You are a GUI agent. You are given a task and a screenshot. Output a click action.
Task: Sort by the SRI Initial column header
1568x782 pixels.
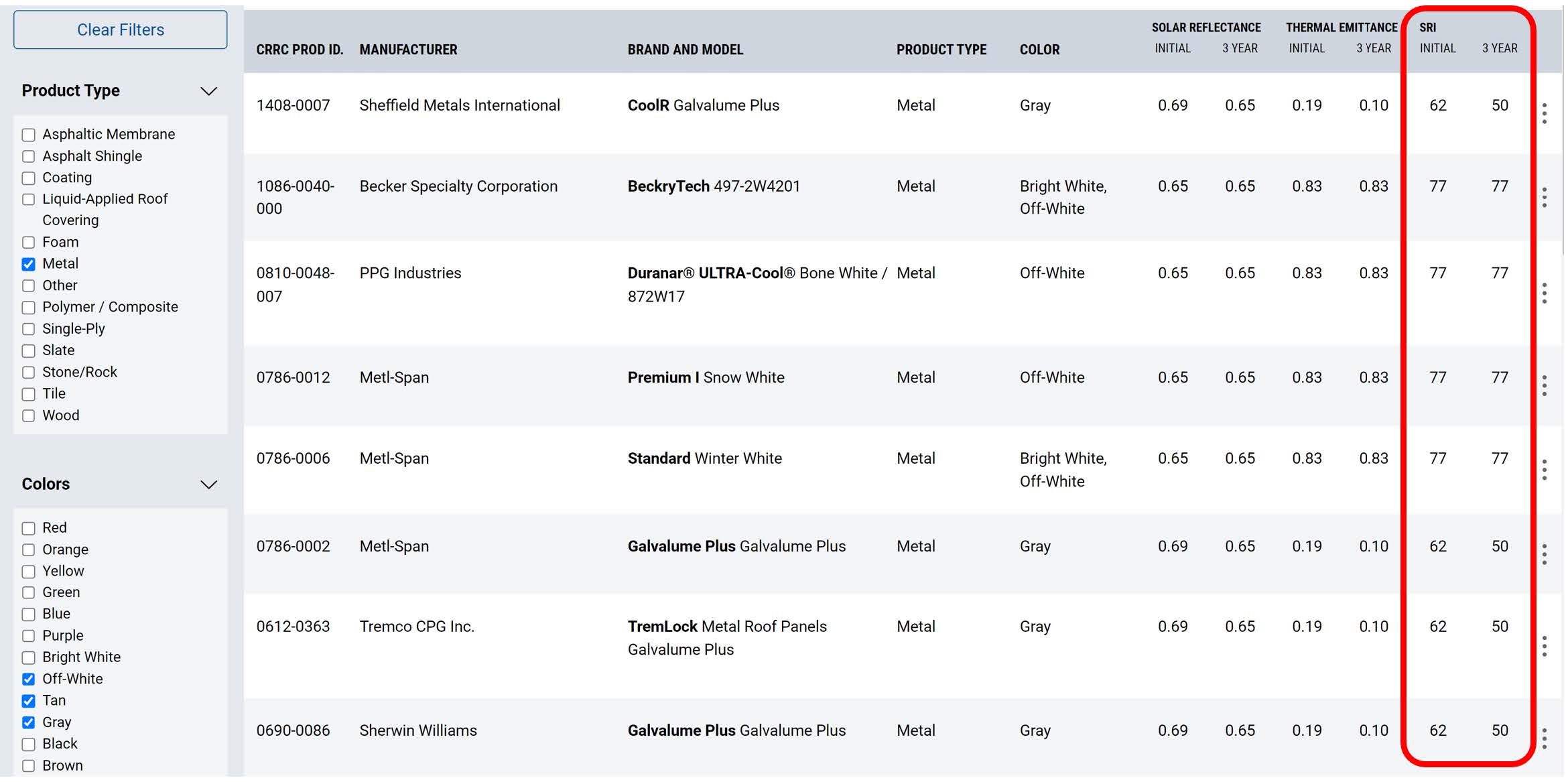click(1437, 48)
